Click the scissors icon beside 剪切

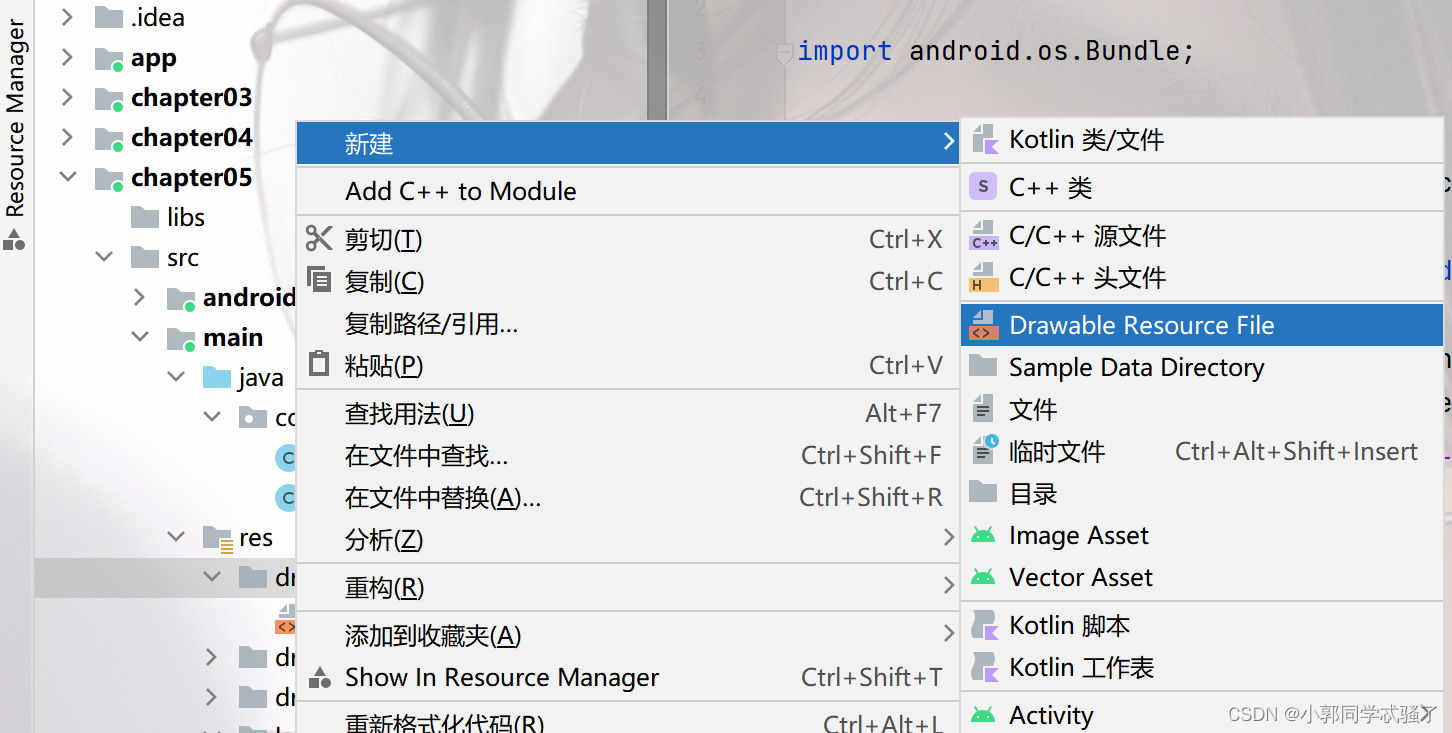pyautogui.click(x=318, y=238)
